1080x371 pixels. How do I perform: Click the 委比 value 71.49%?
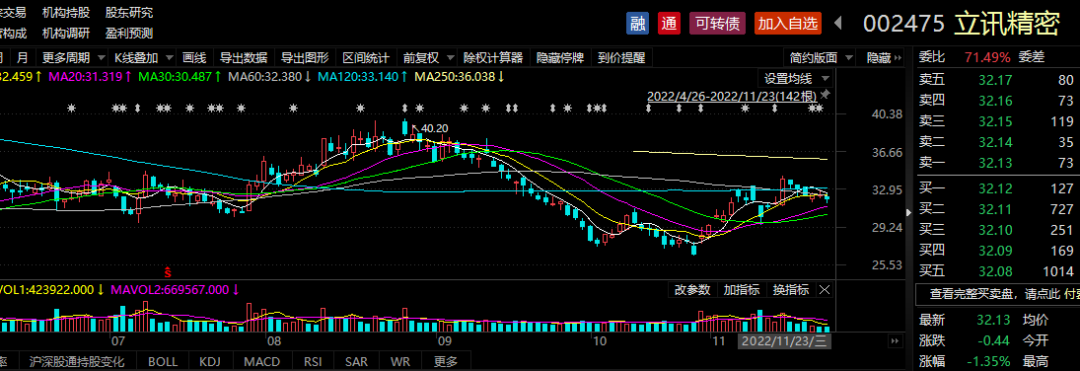988,57
